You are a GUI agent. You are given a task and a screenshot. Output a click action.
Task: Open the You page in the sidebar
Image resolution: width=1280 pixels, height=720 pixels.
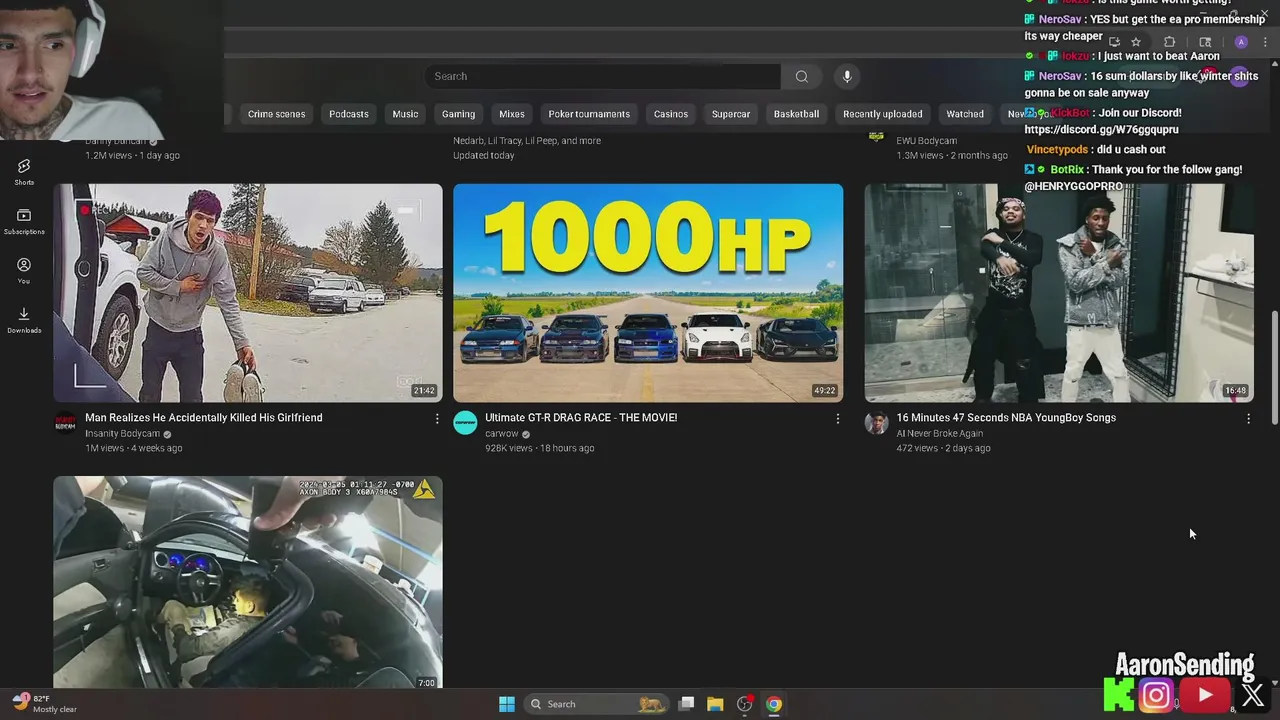pyautogui.click(x=24, y=271)
